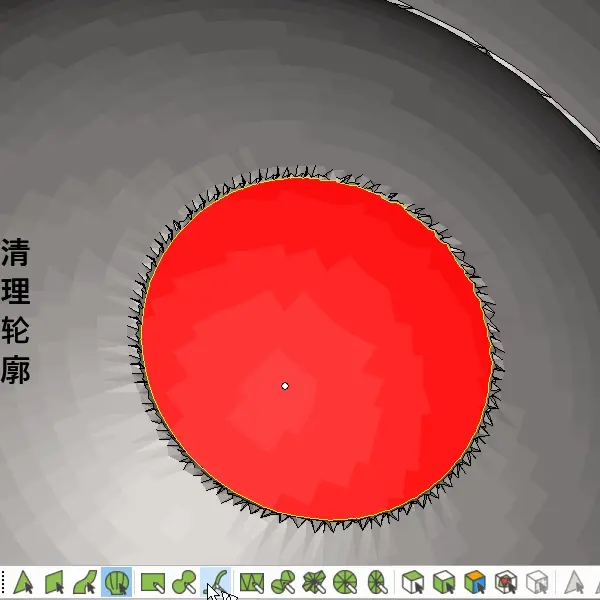Select the triangulated rectangle mesh tool
Image resolution: width=600 pixels, height=600 pixels.
coord(252,583)
